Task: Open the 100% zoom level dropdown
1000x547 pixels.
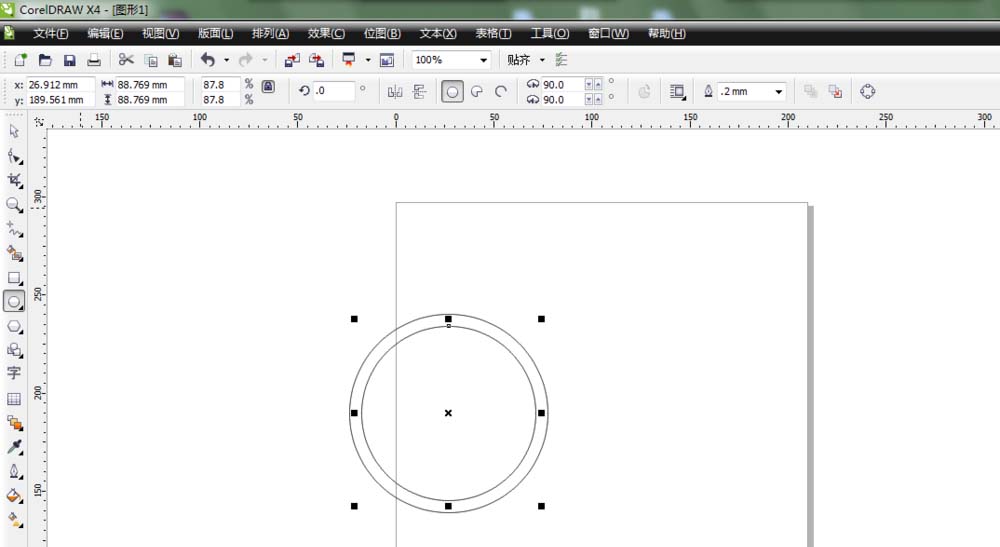Action: pyautogui.click(x=483, y=60)
